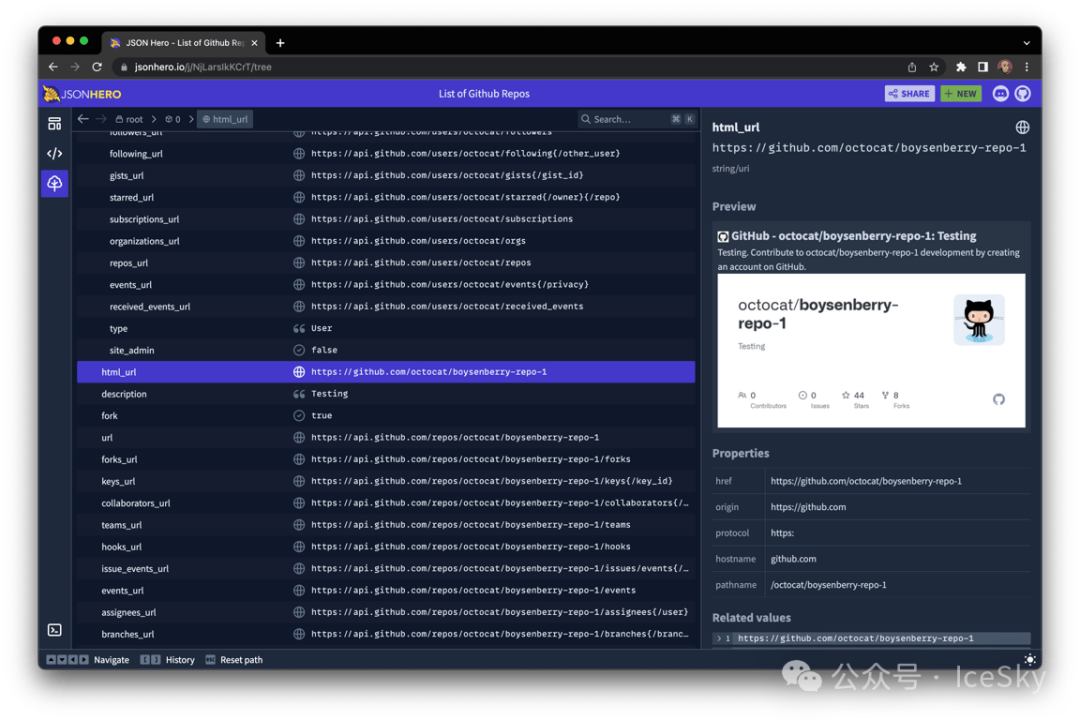The width and height of the screenshot is (1080, 720).
Task: Select the tree view sidebar icon
Action: coord(54,183)
